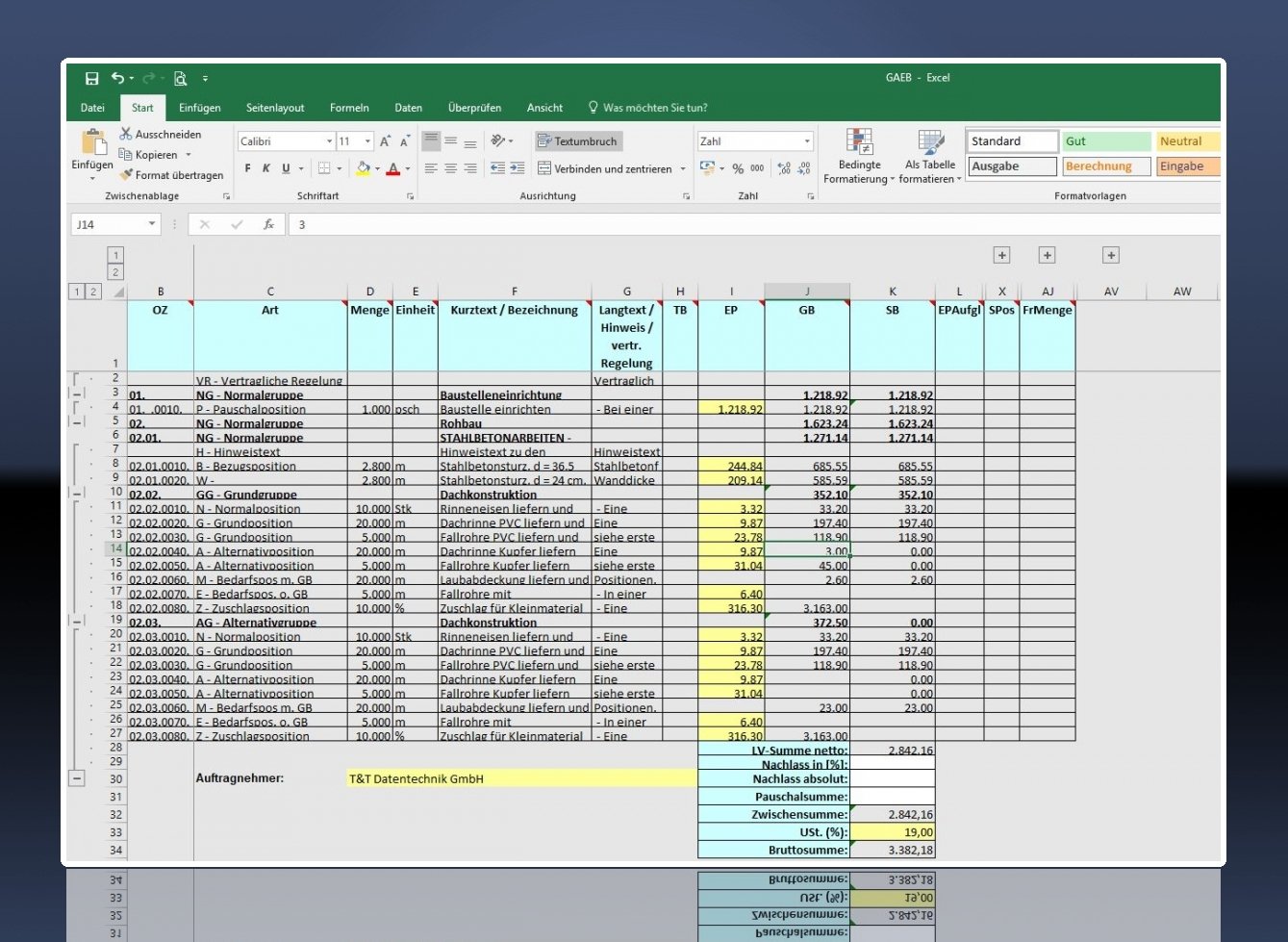Click the Ausschneiden scissors icon
Viewport: 1288px width, 942px height.
coord(126,134)
